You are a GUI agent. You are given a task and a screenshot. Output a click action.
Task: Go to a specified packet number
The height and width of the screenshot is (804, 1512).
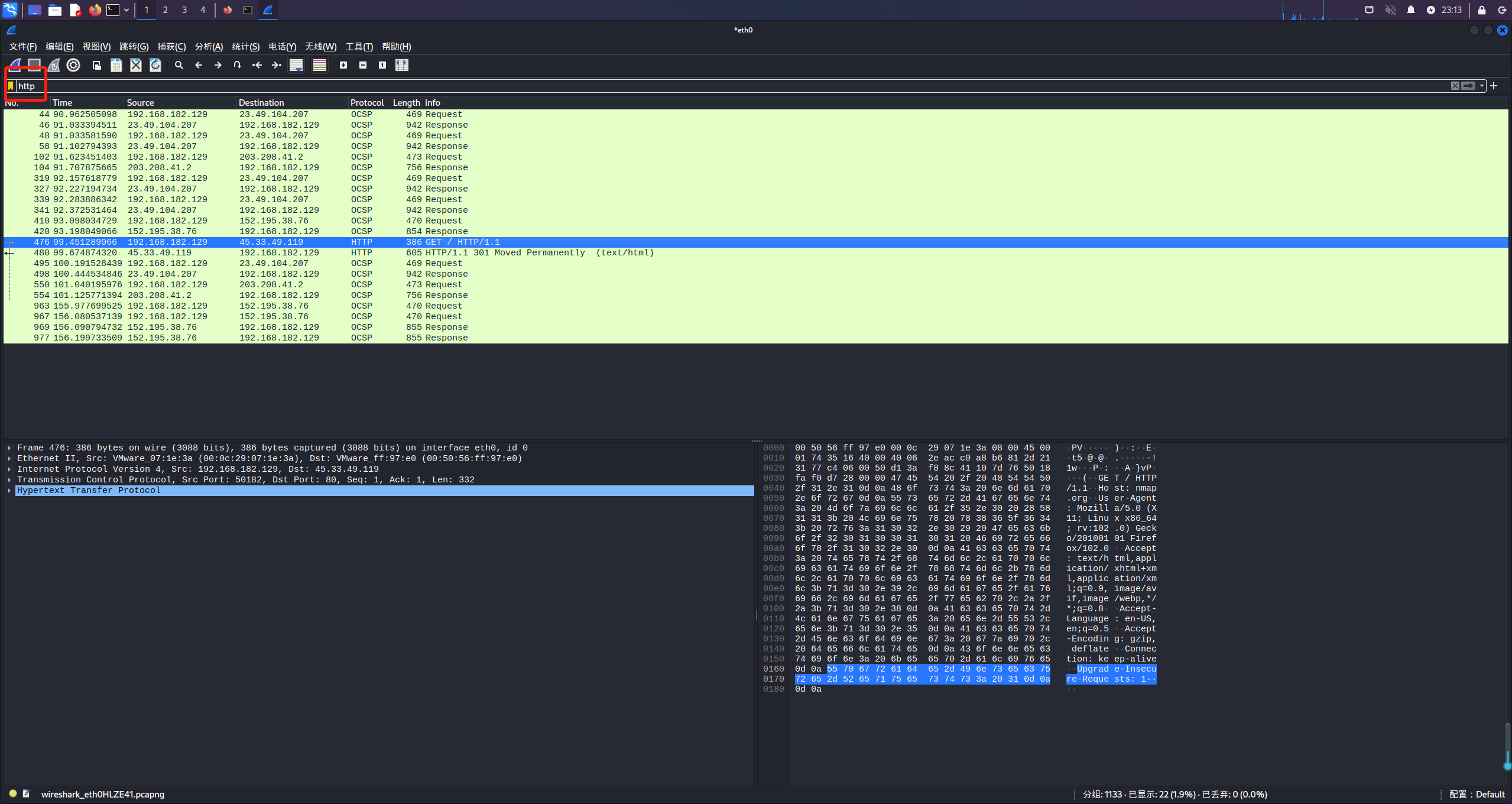[x=237, y=65]
